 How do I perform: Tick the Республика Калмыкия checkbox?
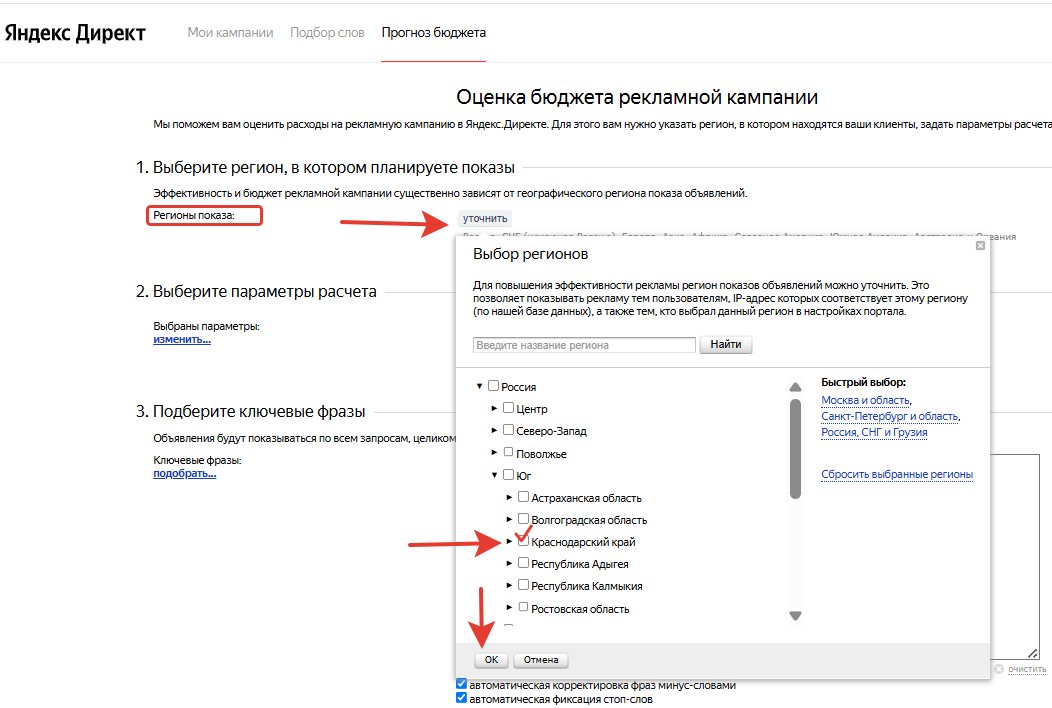[x=523, y=585]
